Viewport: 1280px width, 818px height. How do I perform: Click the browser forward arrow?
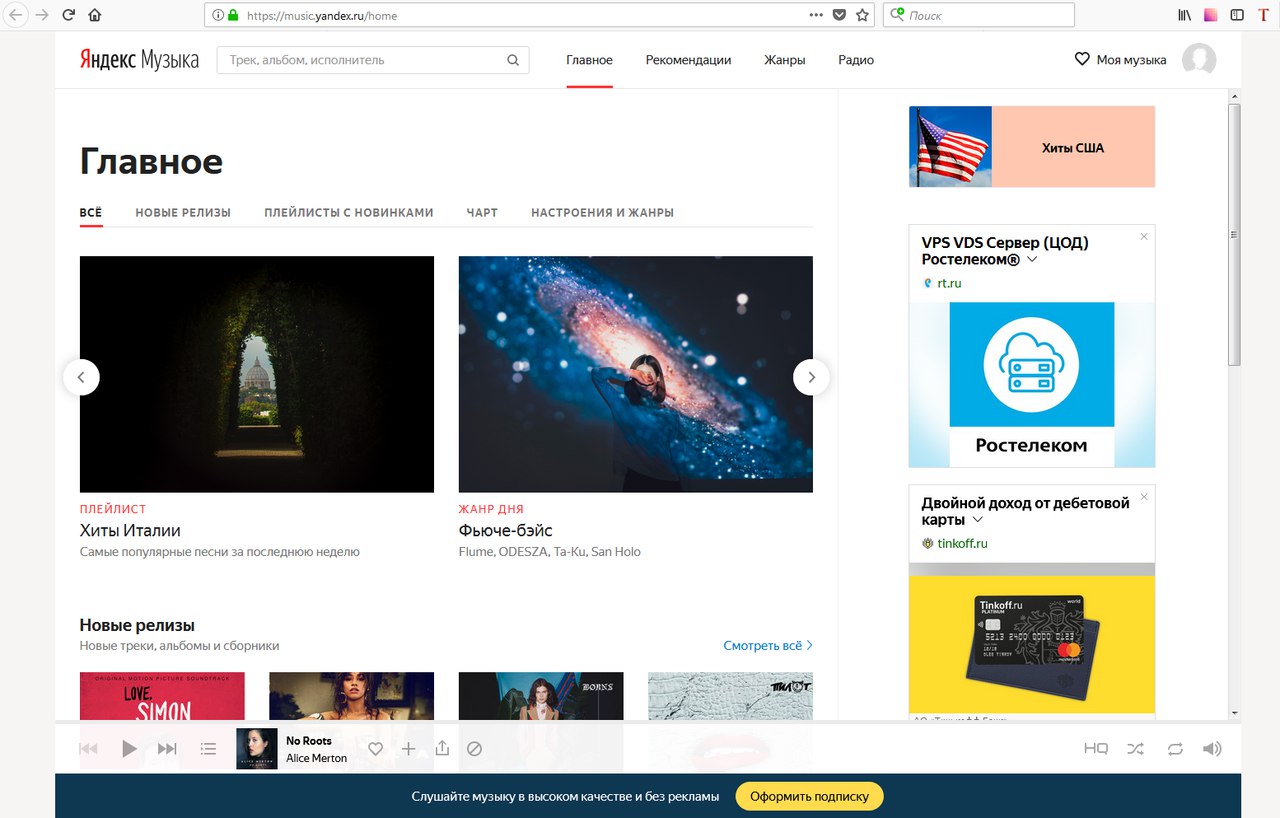point(42,15)
